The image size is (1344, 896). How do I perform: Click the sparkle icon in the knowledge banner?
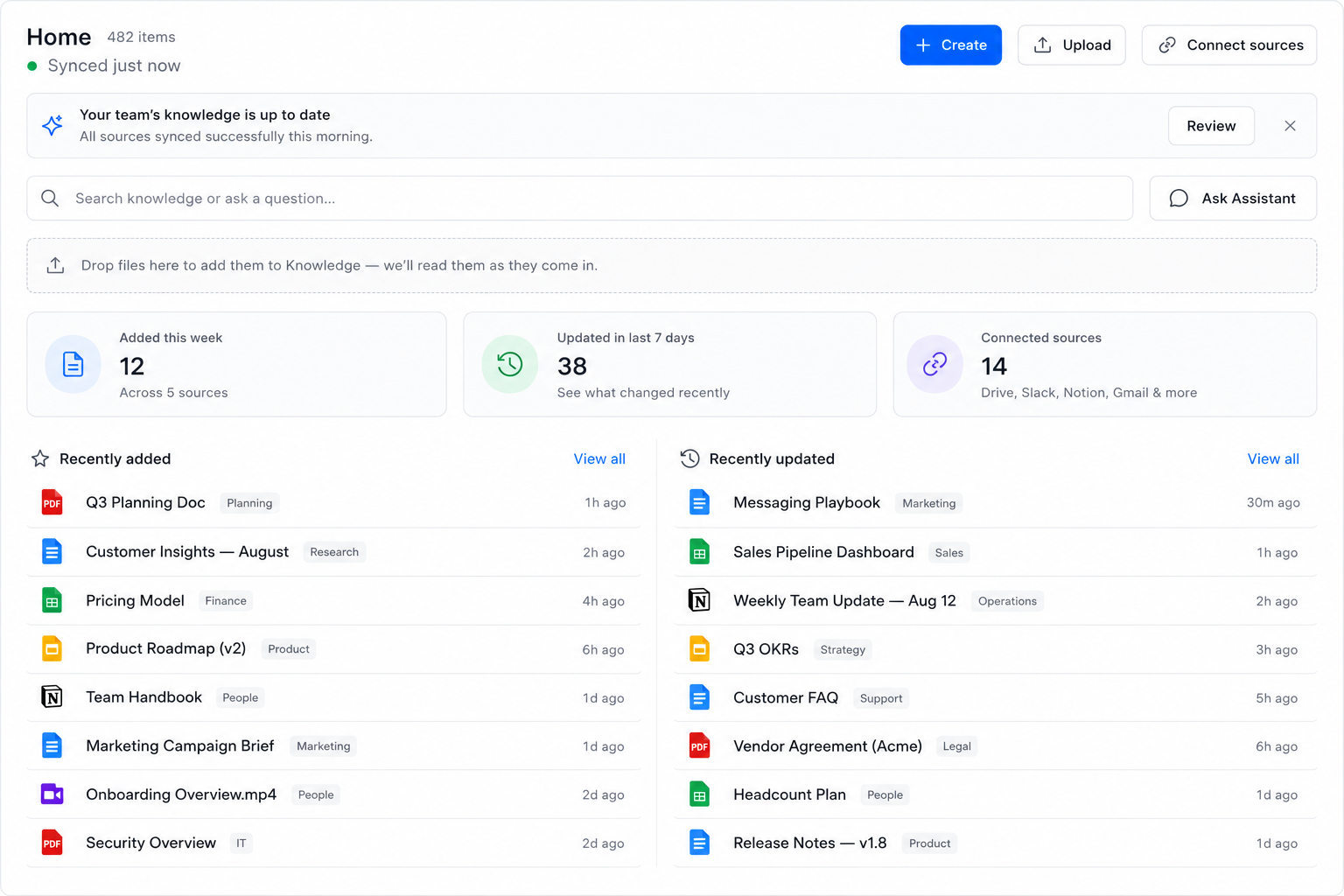[x=52, y=125]
